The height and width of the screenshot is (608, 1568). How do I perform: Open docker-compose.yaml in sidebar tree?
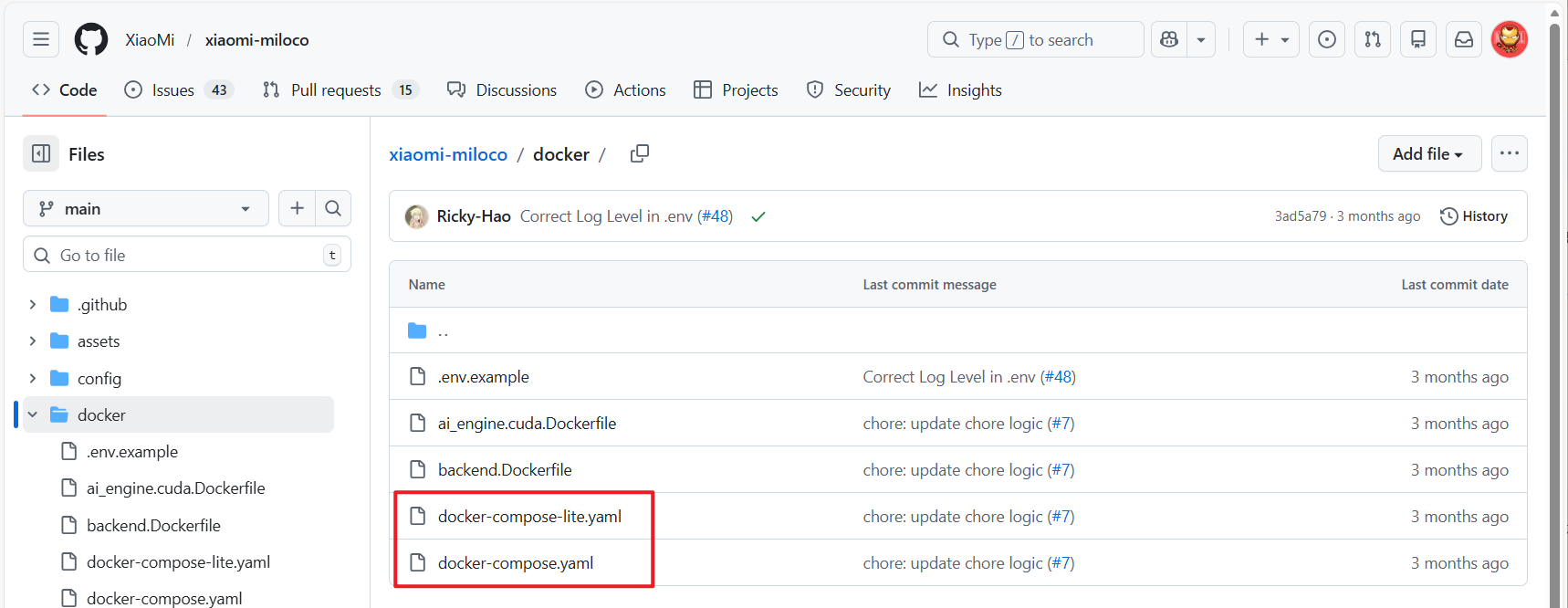coord(164,598)
